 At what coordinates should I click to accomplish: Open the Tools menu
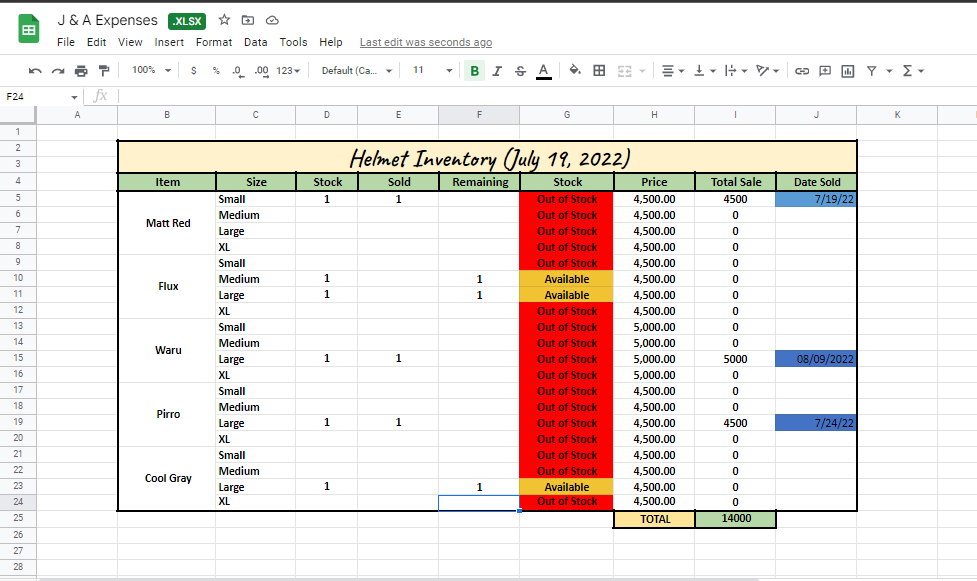[x=293, y=42]
